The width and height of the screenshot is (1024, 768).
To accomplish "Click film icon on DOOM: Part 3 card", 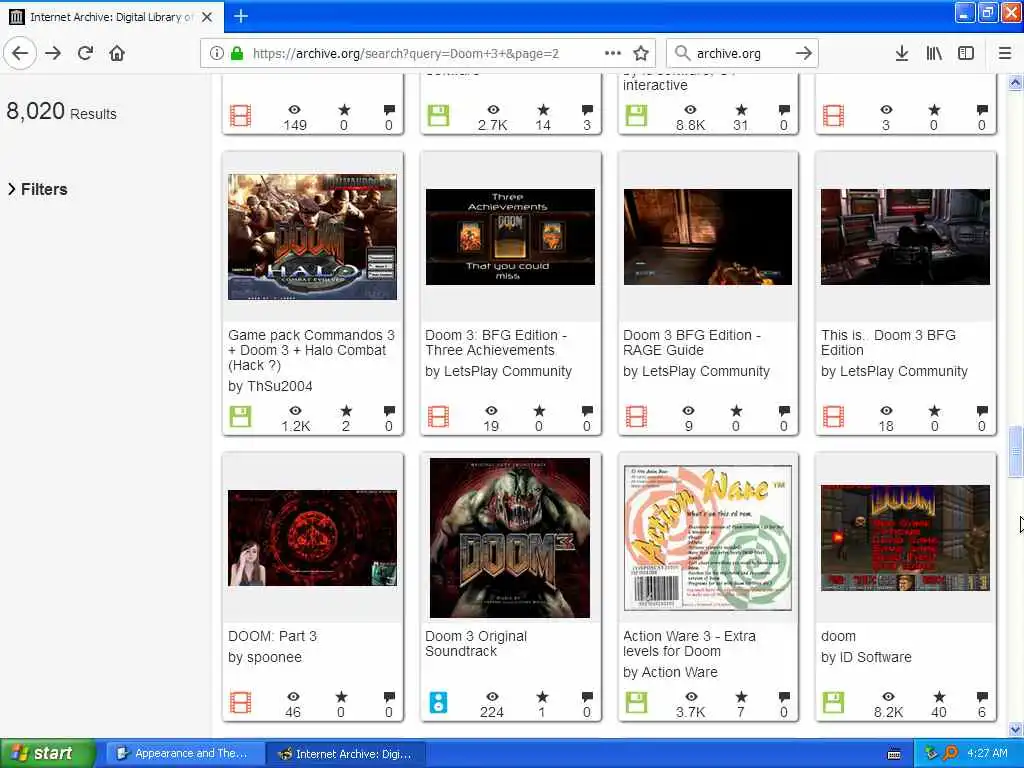I will [x=240, y=703].
